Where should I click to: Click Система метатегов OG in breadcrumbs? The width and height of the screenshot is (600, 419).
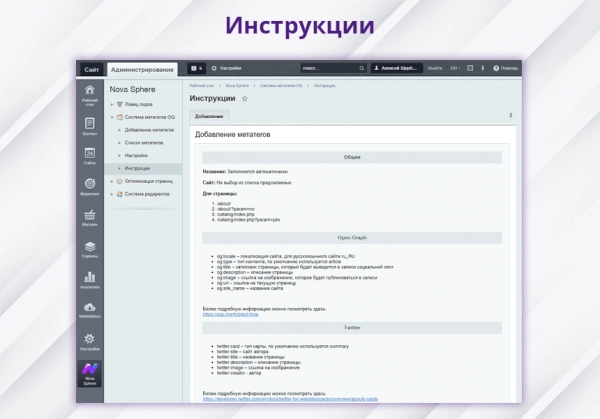281,86
